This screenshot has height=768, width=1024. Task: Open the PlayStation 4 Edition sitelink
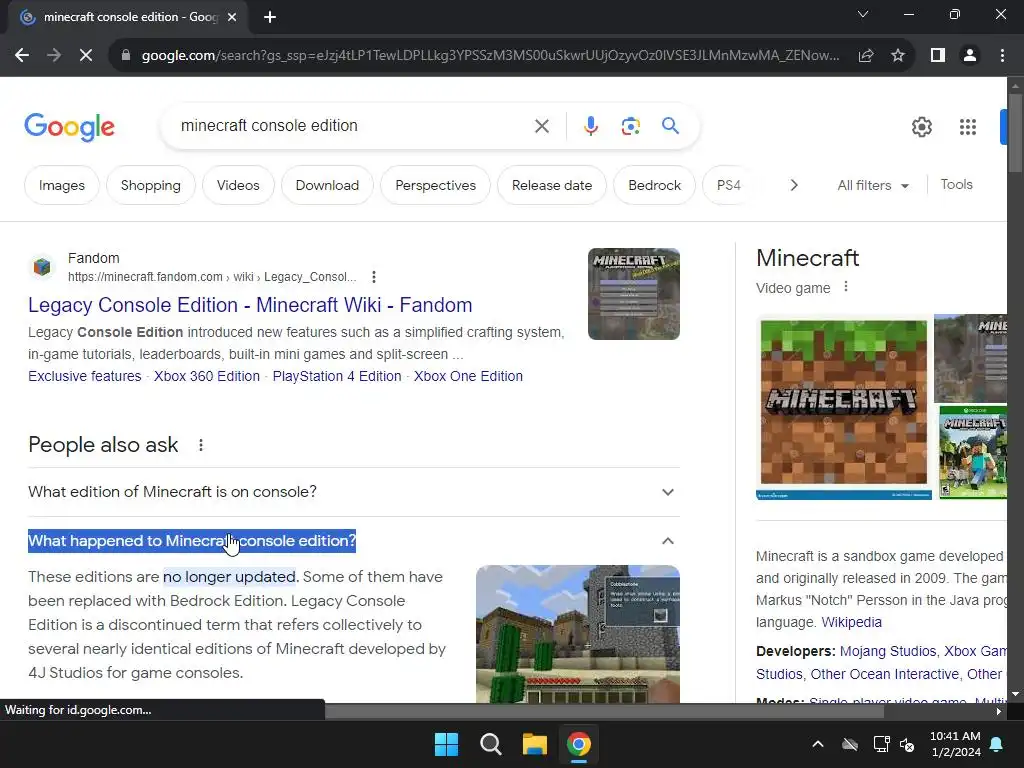[337, 376]
